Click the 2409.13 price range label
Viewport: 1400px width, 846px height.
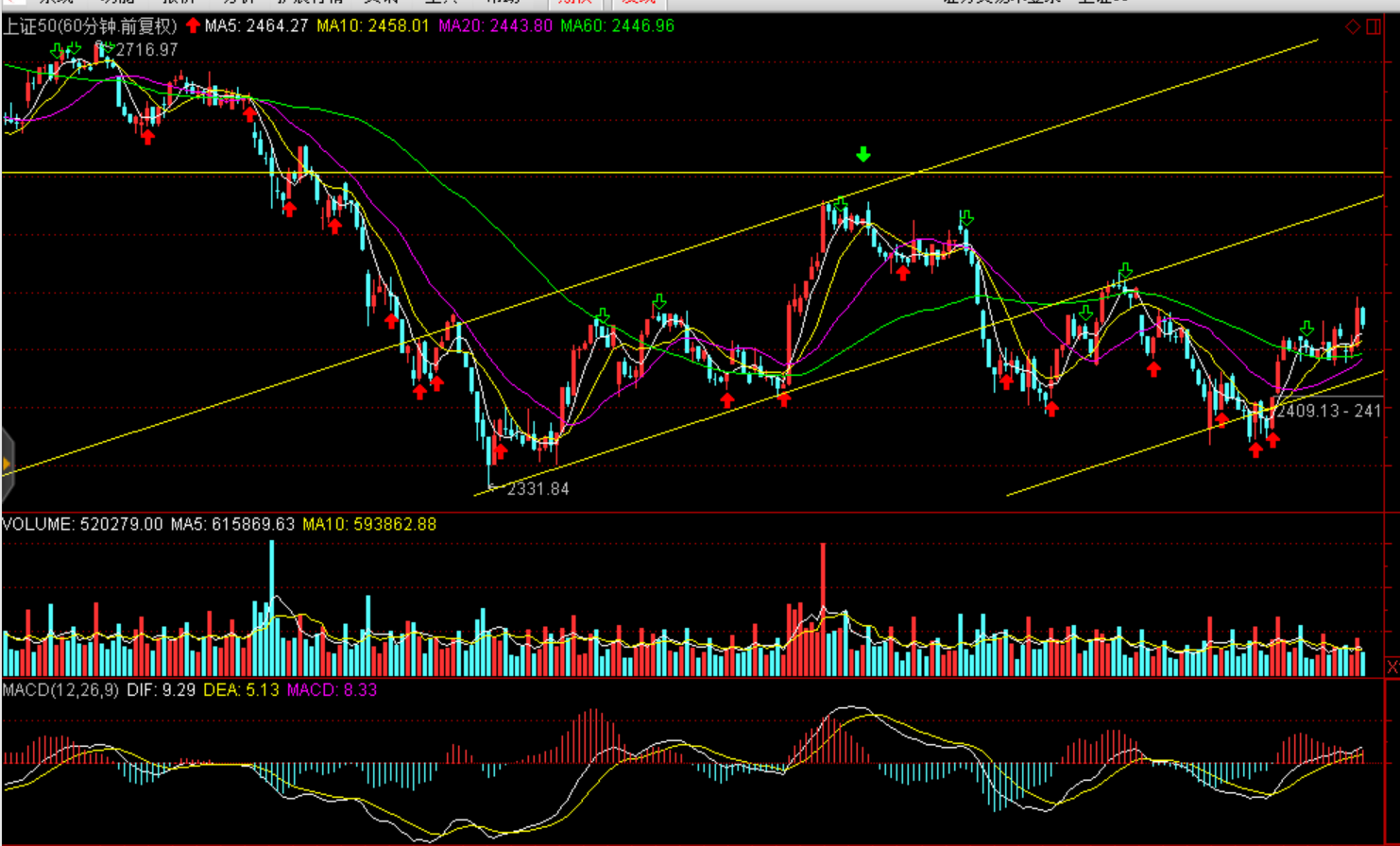(x=1327, y=411)
